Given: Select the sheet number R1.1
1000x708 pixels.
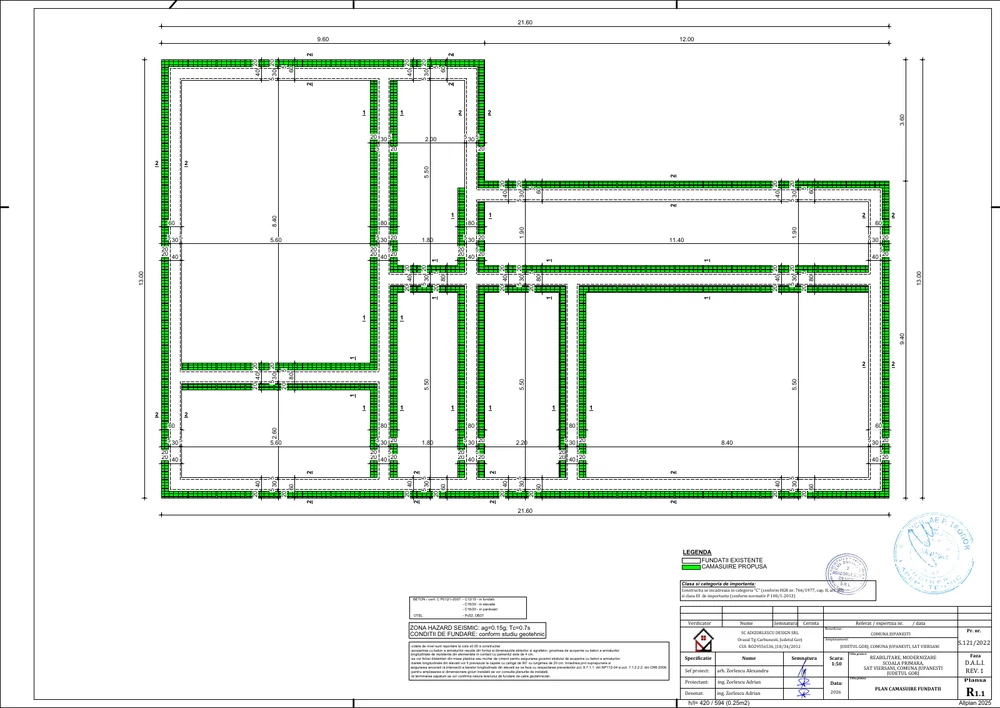Looking at the screenshot, I should tap(975, 692).
